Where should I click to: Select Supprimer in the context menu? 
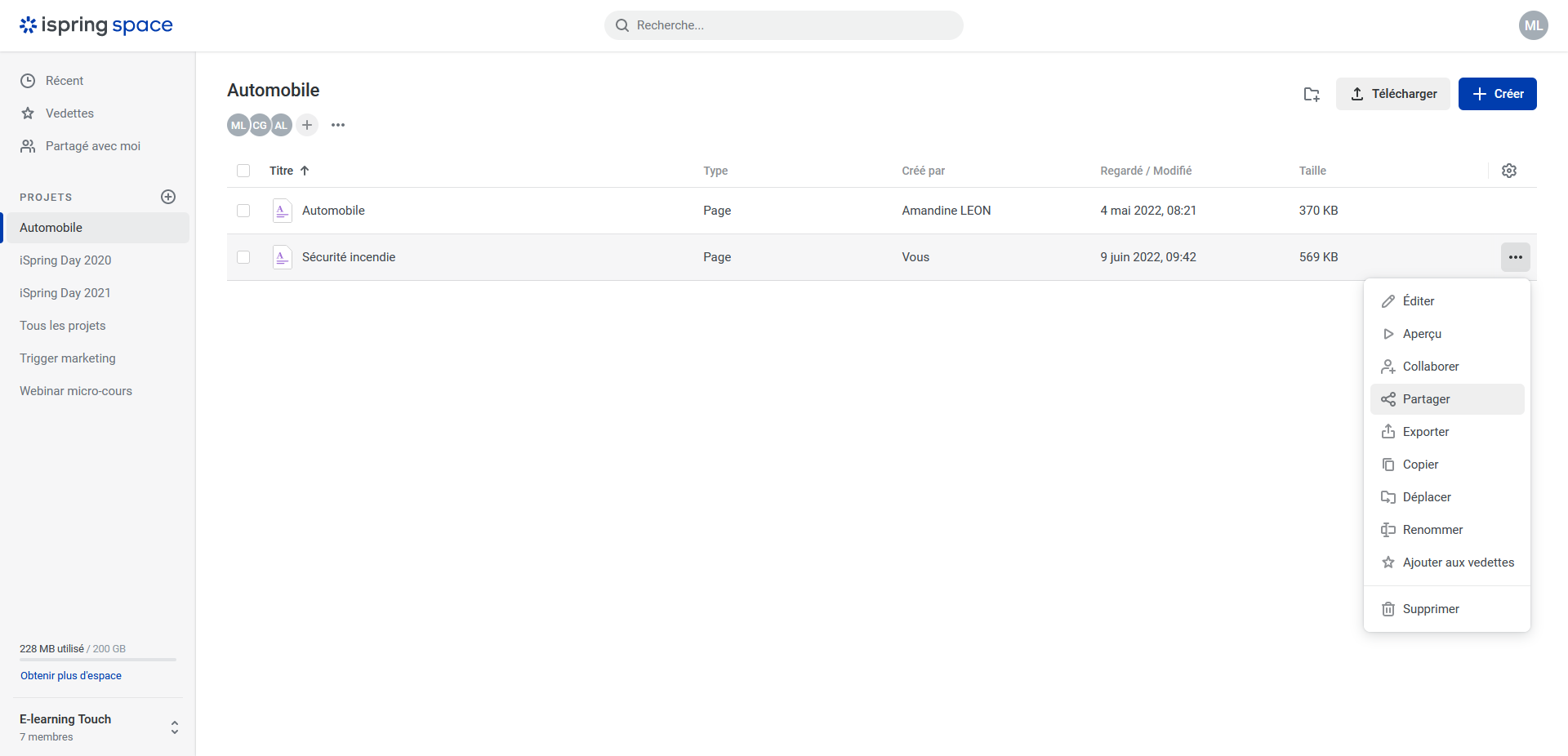1430,609
